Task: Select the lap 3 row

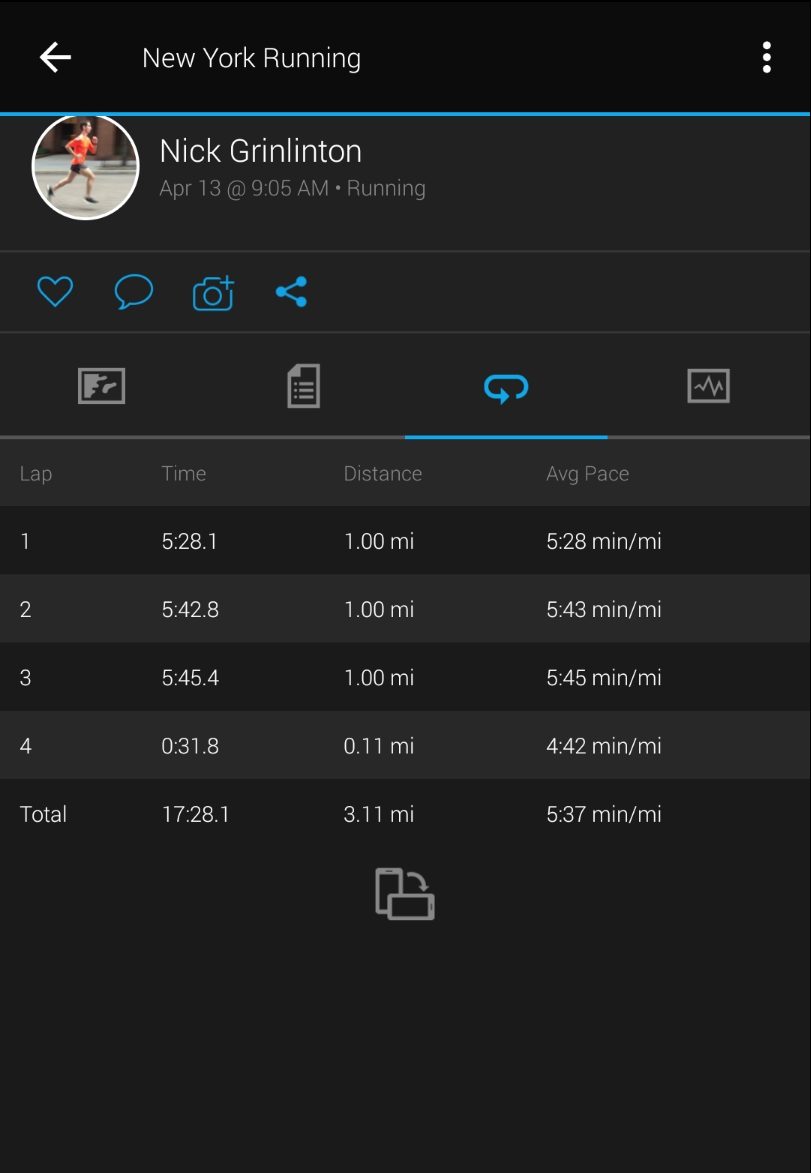Action: 405,678
